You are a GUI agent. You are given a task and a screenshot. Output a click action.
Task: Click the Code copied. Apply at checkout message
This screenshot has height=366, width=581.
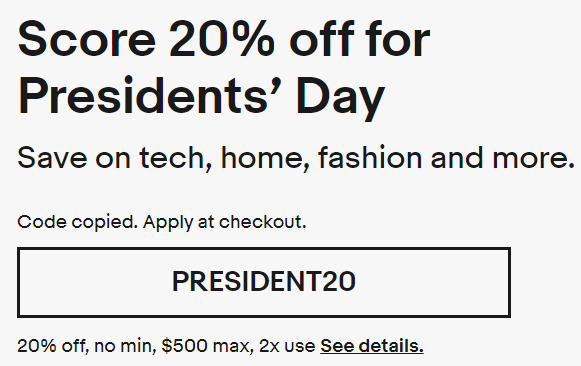tap(162, 222)
